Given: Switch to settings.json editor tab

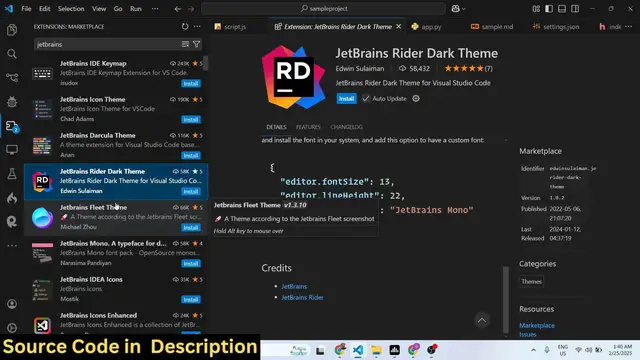Looking at the screenshot, I should (556, 27).
